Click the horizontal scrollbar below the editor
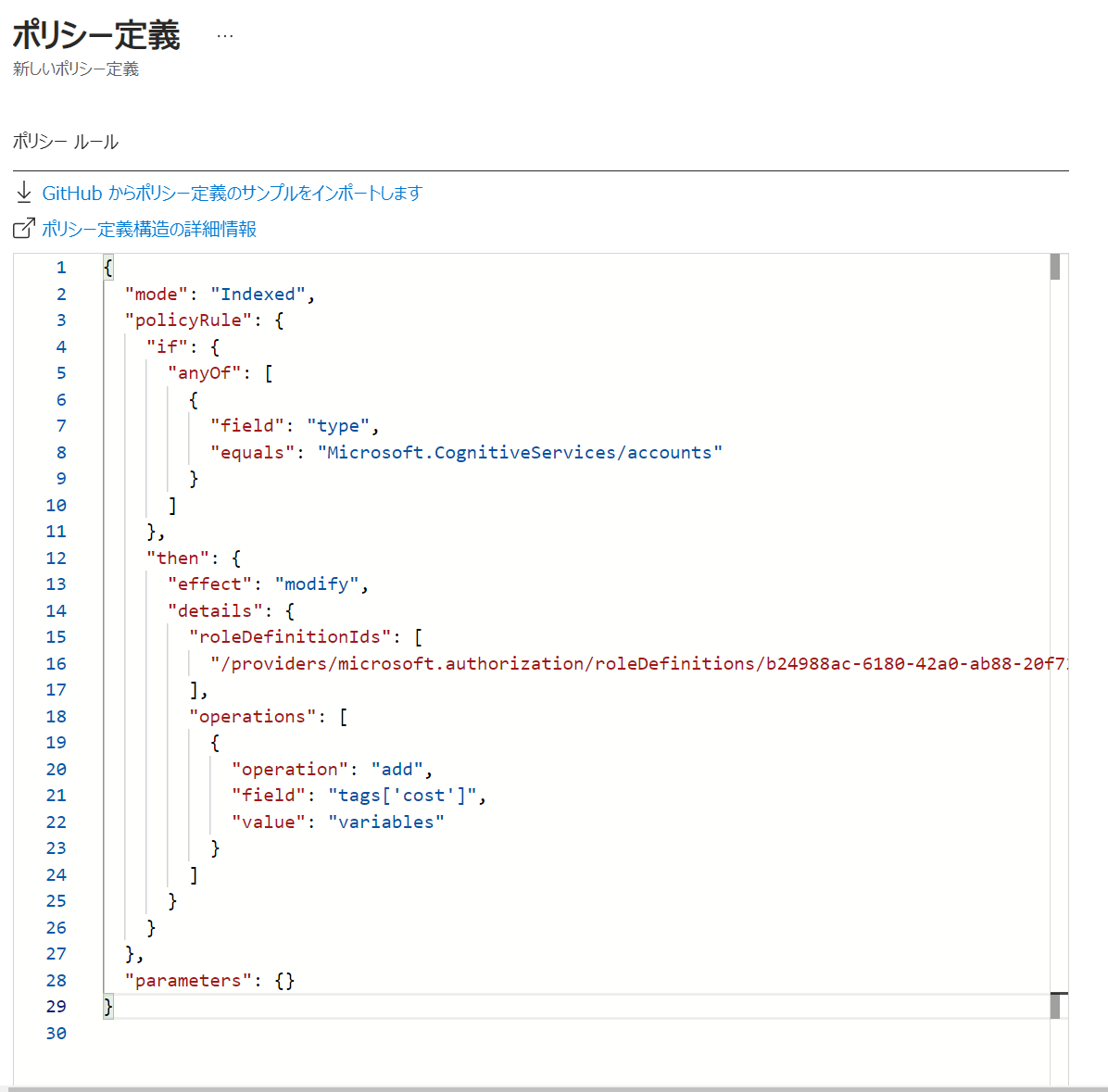The height and width of the screenshot is (1092, 1108). pyautogui.click(x=554, y=1088)
